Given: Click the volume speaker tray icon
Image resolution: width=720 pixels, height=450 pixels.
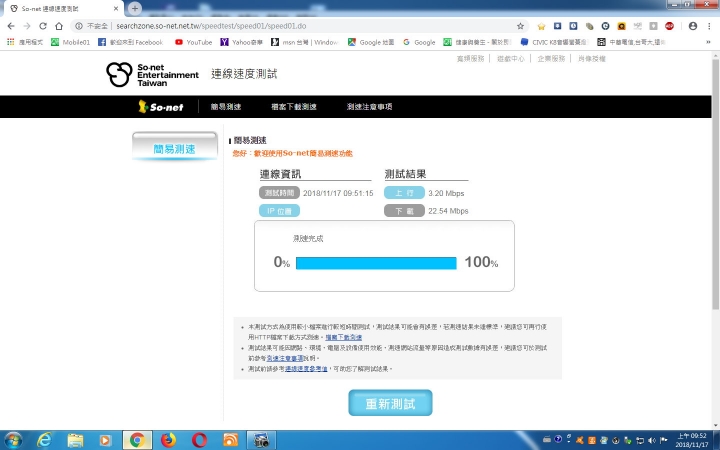Looking at the screenshot, I should [652, 440].
